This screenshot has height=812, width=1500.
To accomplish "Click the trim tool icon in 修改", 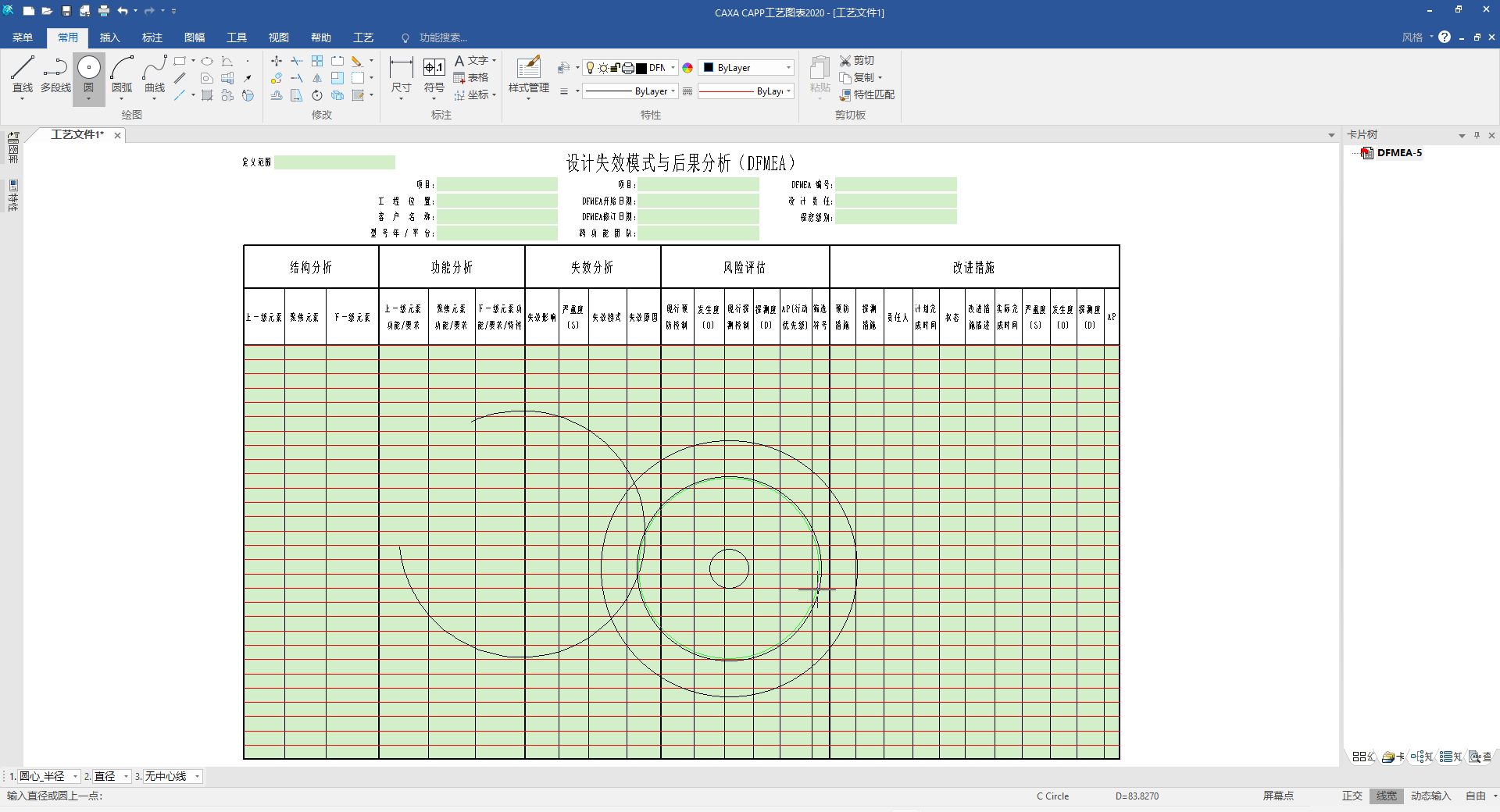I will (297, 61).
